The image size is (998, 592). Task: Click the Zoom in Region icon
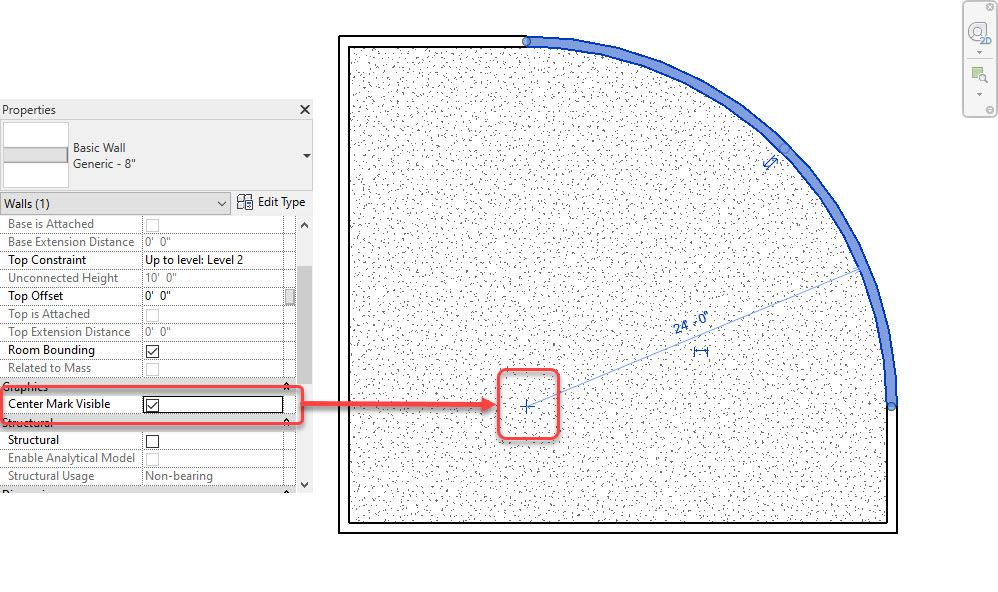(x=979, y=75)
